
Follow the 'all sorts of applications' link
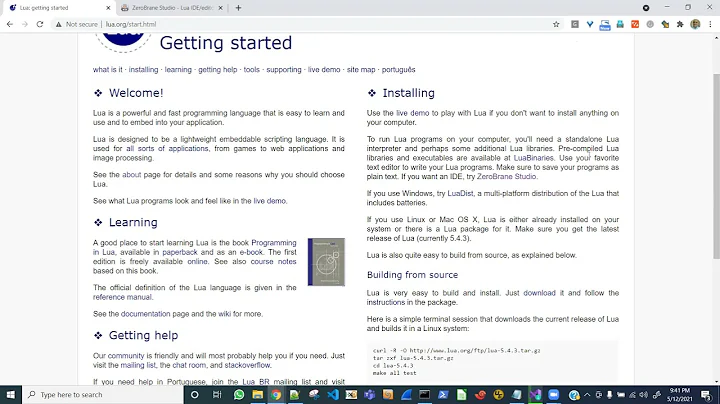[167, 149]
